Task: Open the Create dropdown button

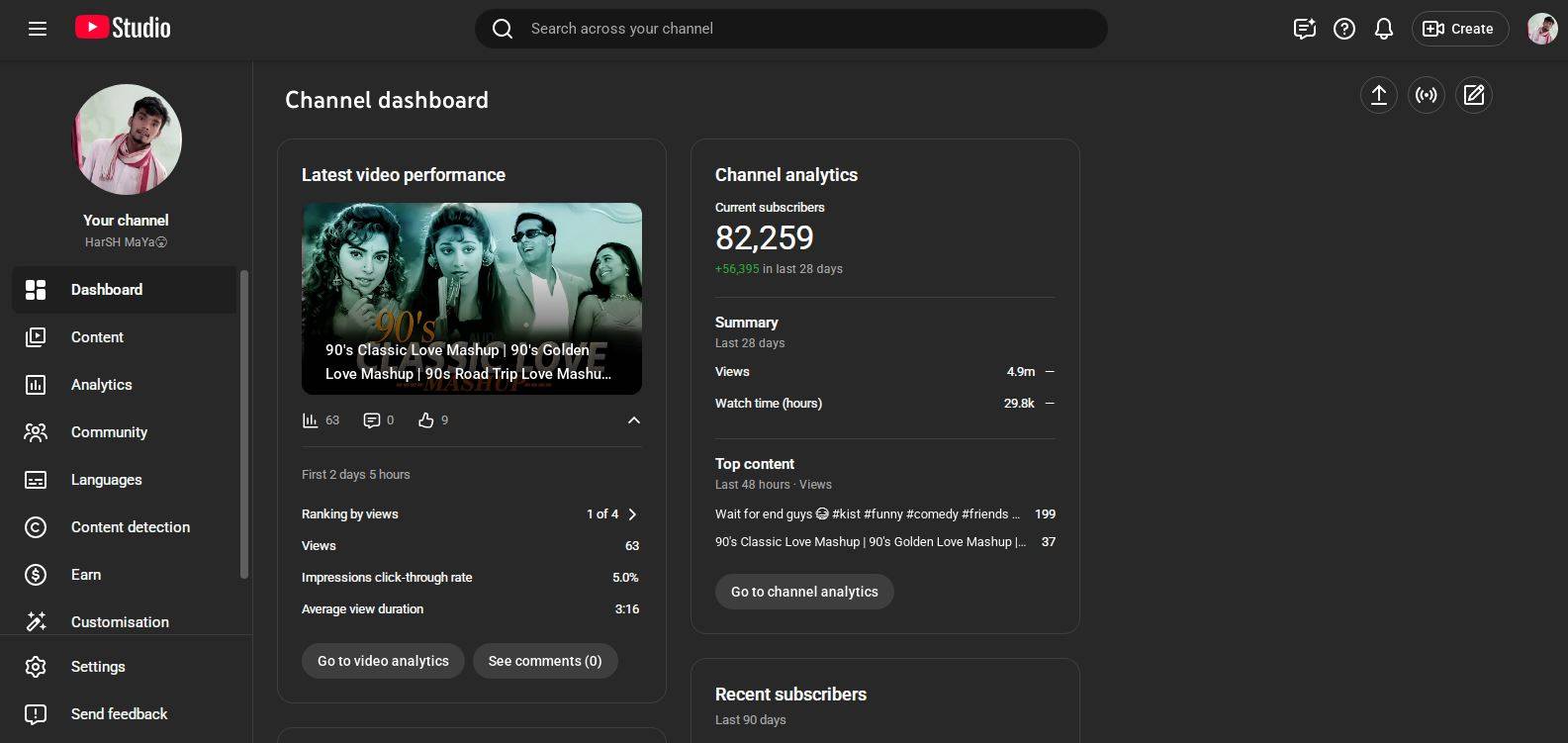Action: [x=1459, y=29]
